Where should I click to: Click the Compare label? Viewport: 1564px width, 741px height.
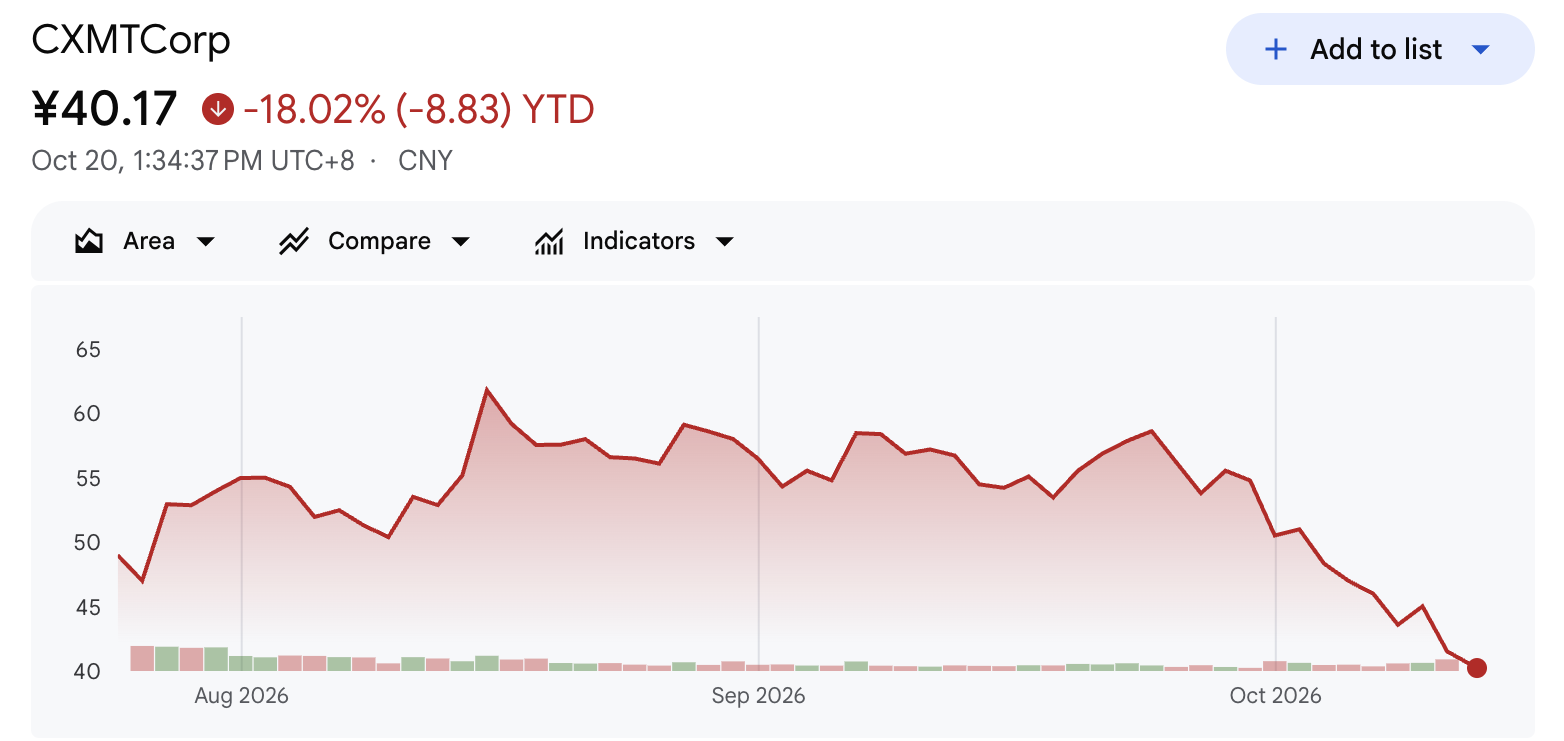379,241
